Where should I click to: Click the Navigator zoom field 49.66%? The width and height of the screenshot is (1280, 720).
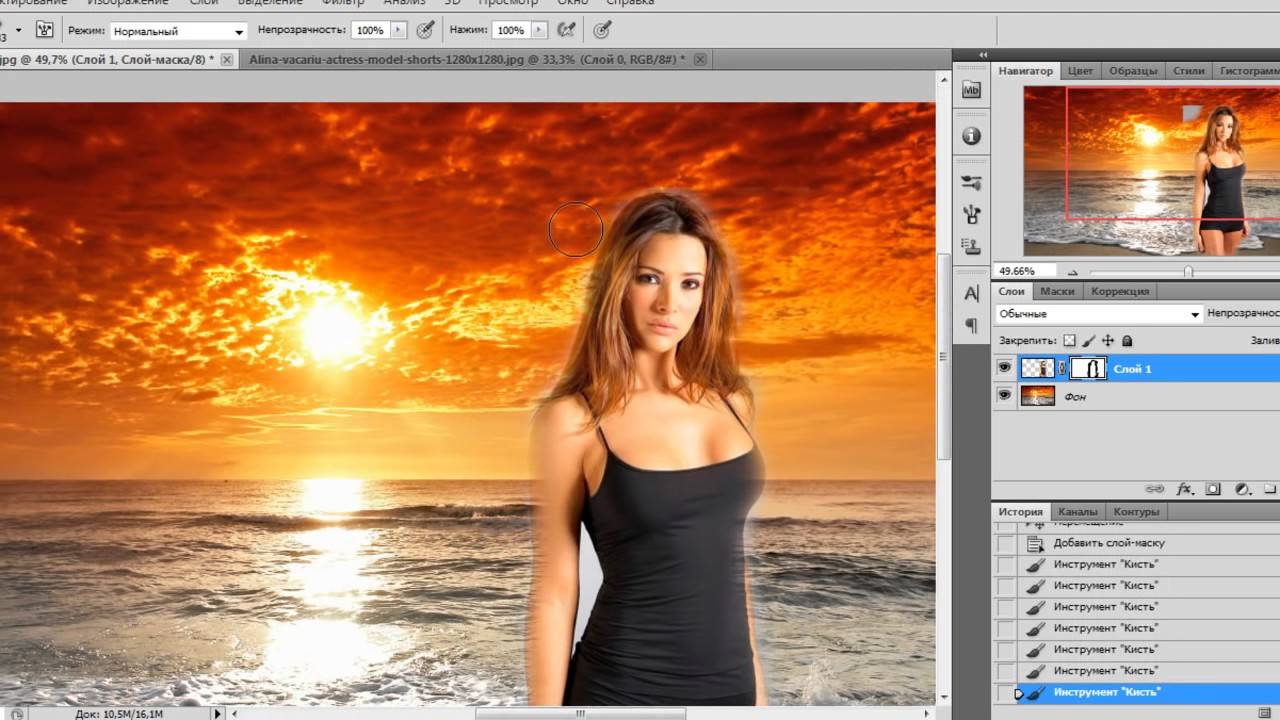[1025, 271]
